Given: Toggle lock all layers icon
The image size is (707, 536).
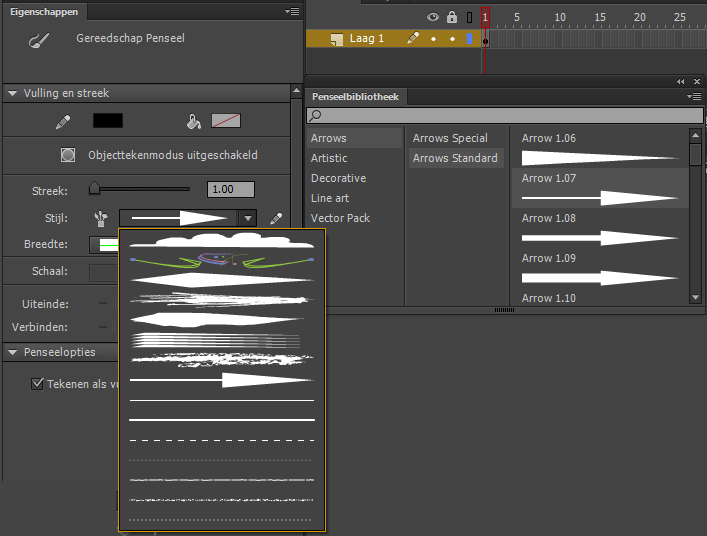Looking at the screenshot, I should click(452, 17).
